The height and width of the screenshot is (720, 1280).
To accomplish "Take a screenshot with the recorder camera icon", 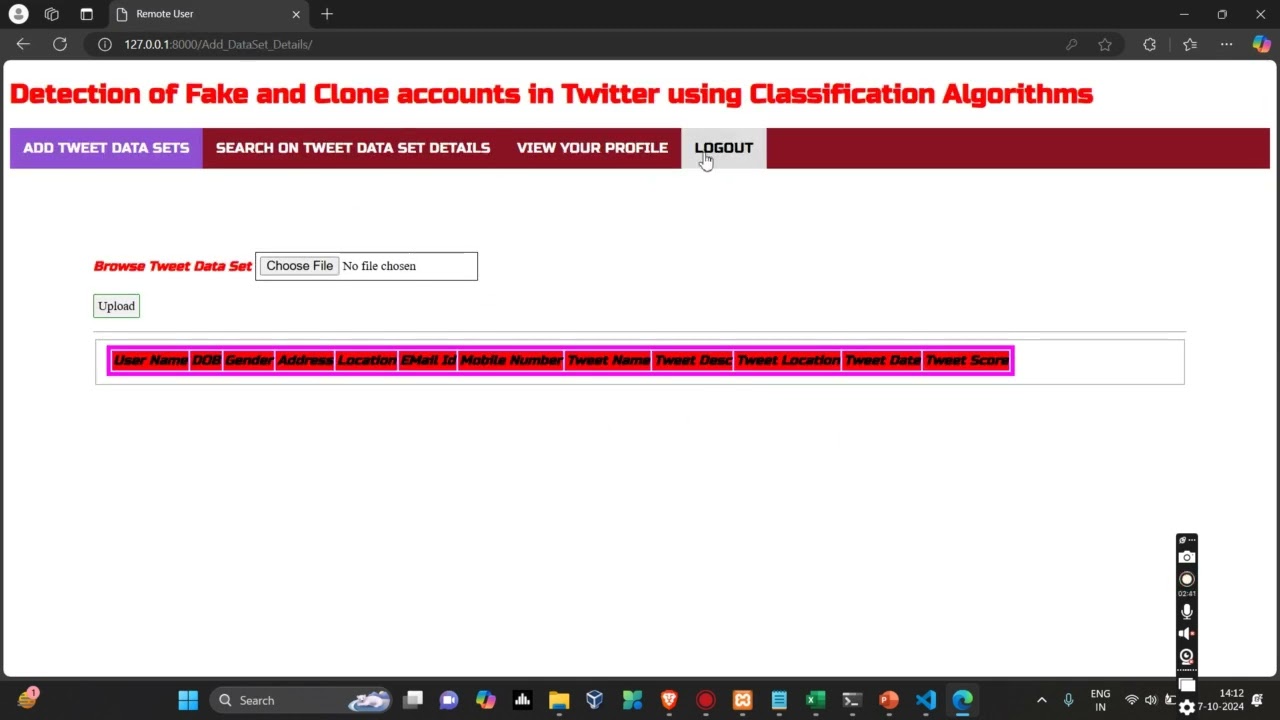I will pyautogui.click(x=1187, y=557).
